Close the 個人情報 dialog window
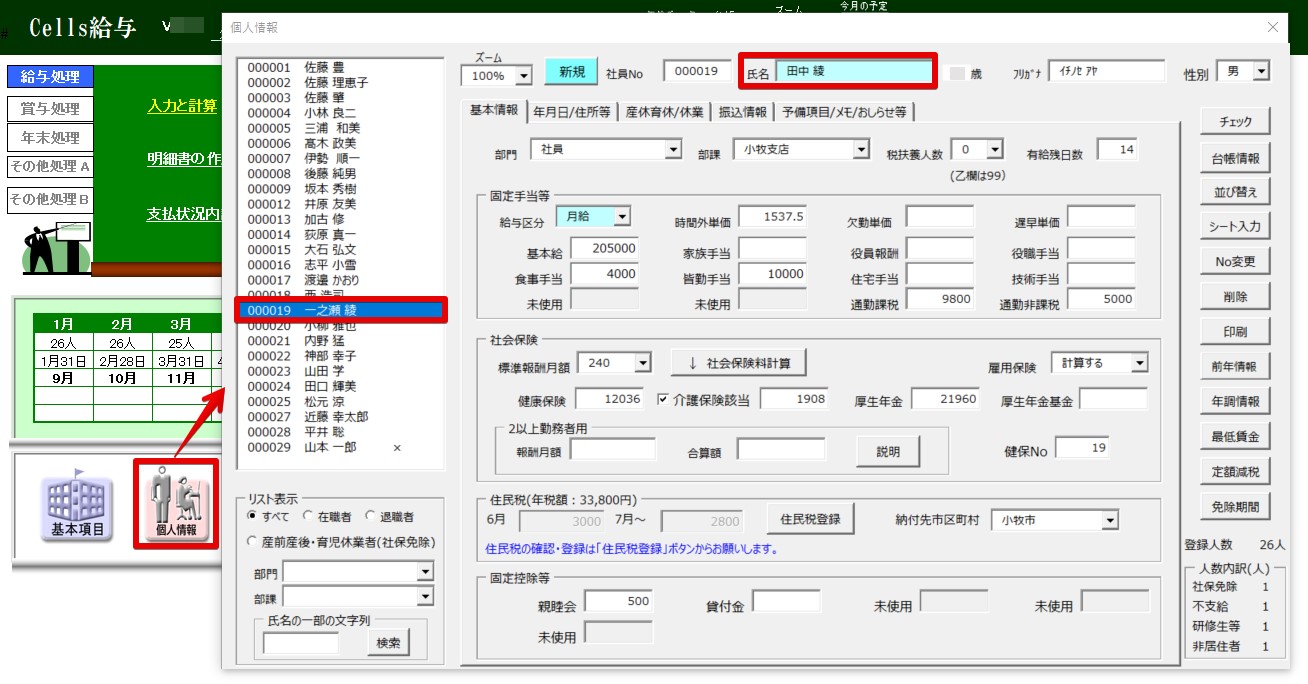The height and width of the screenshot is (684, 1308). point(1272,28)
